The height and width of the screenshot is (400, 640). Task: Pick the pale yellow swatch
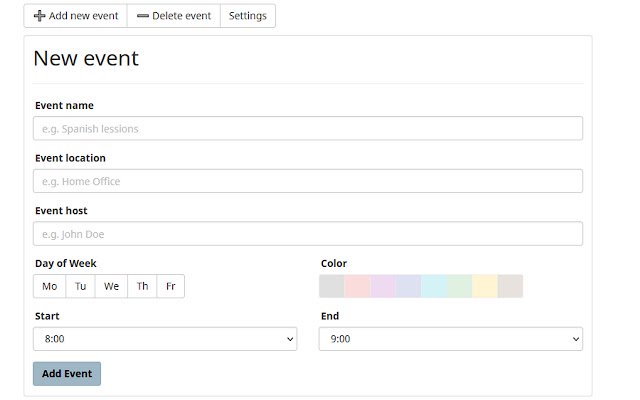pos(485,287)
